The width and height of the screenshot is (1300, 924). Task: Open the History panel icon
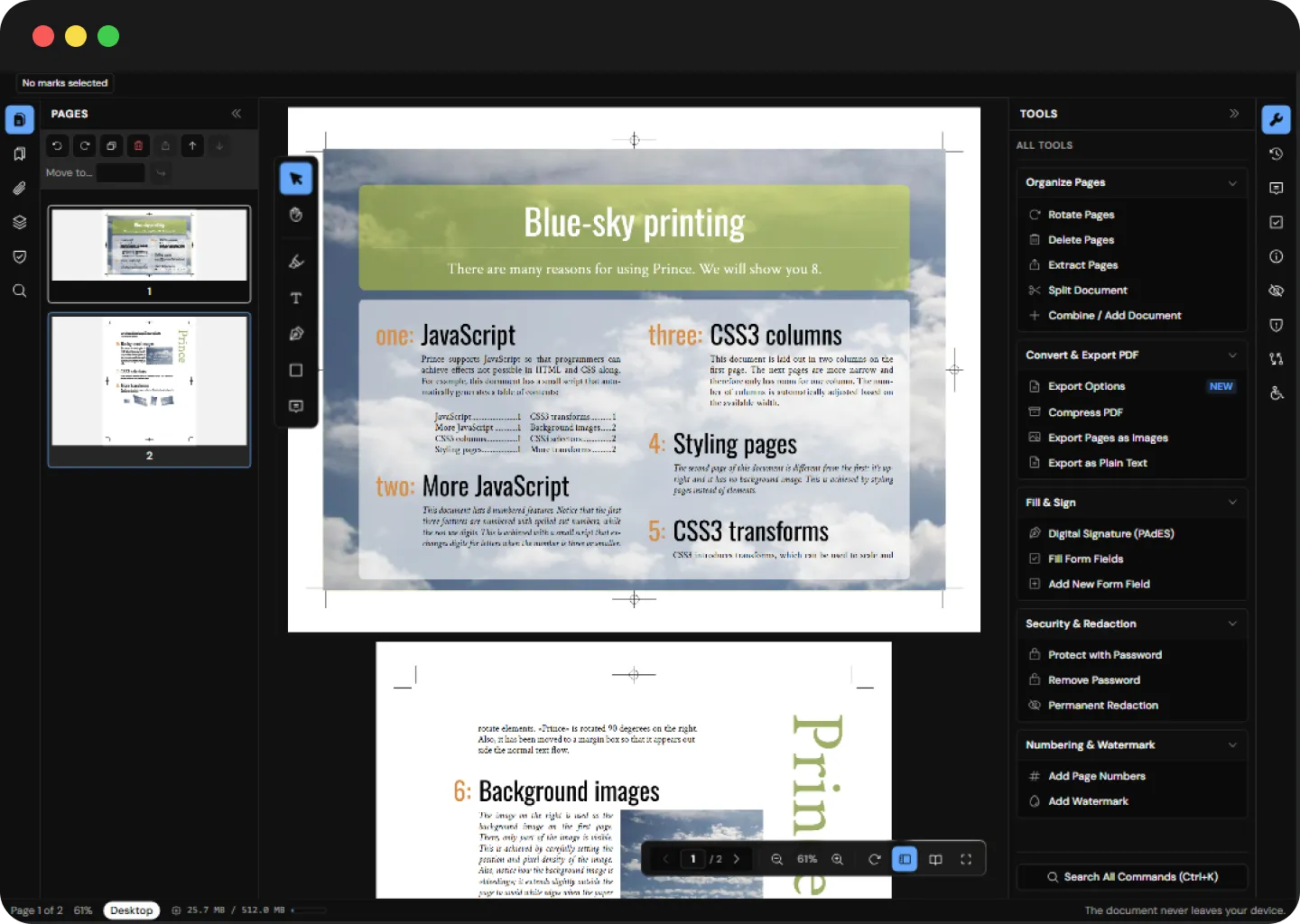[1277, 154]
